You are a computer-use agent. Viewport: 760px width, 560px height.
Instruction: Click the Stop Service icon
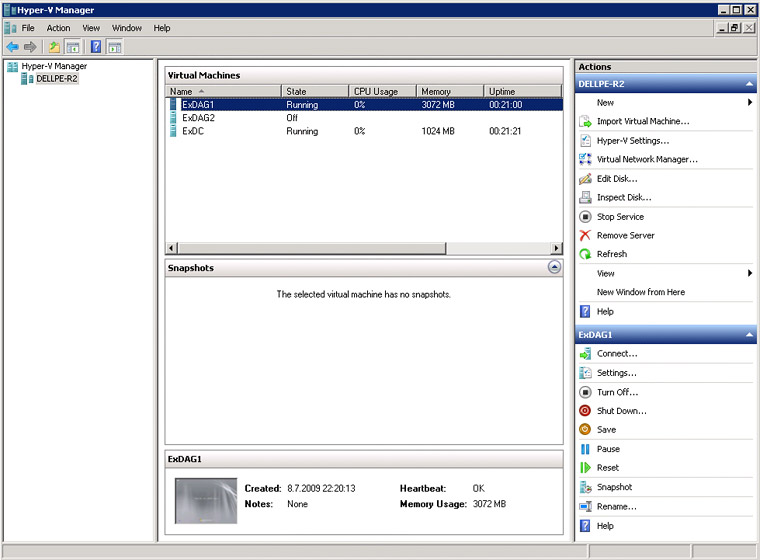585,217
